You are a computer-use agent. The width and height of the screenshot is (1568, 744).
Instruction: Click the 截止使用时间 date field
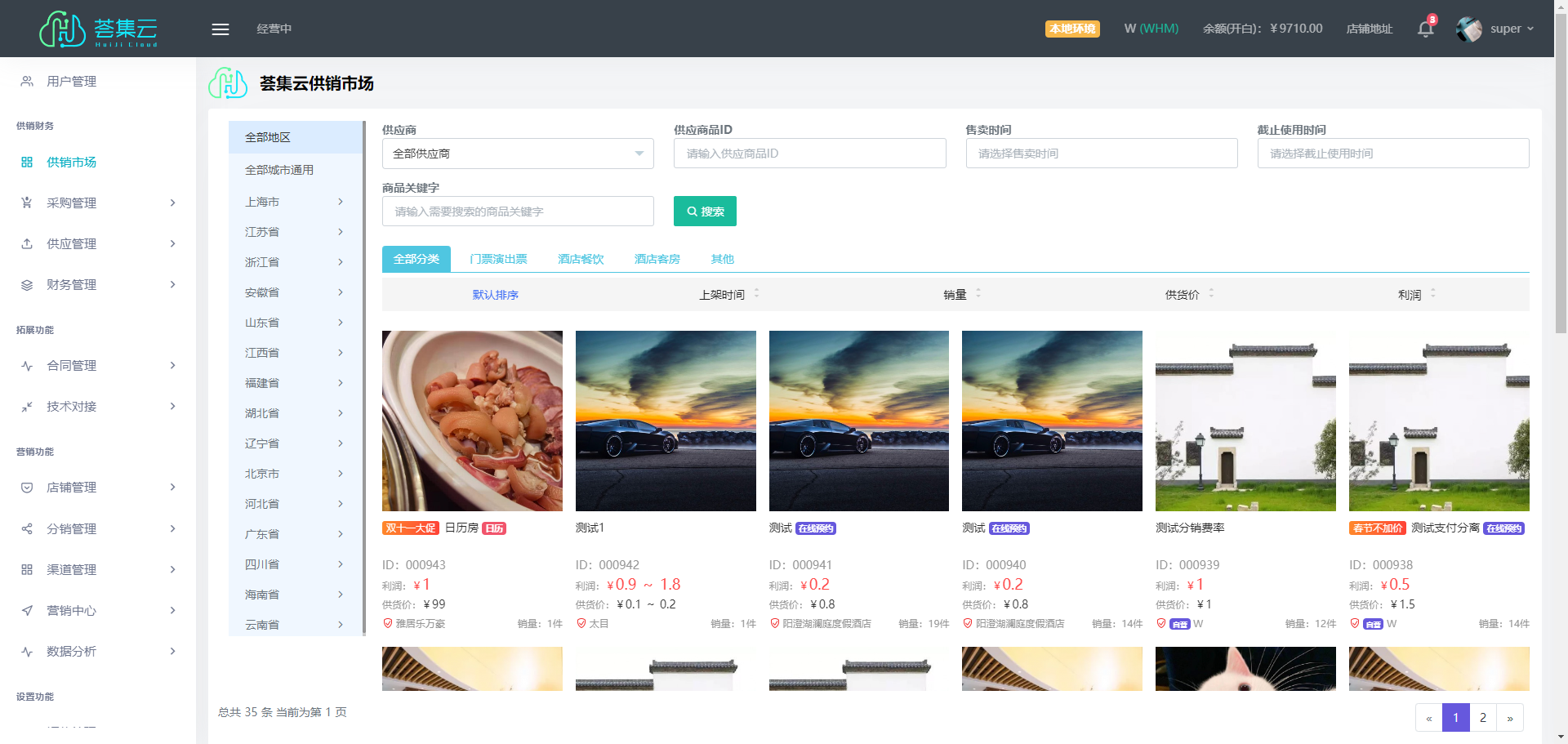point(1393,154)
